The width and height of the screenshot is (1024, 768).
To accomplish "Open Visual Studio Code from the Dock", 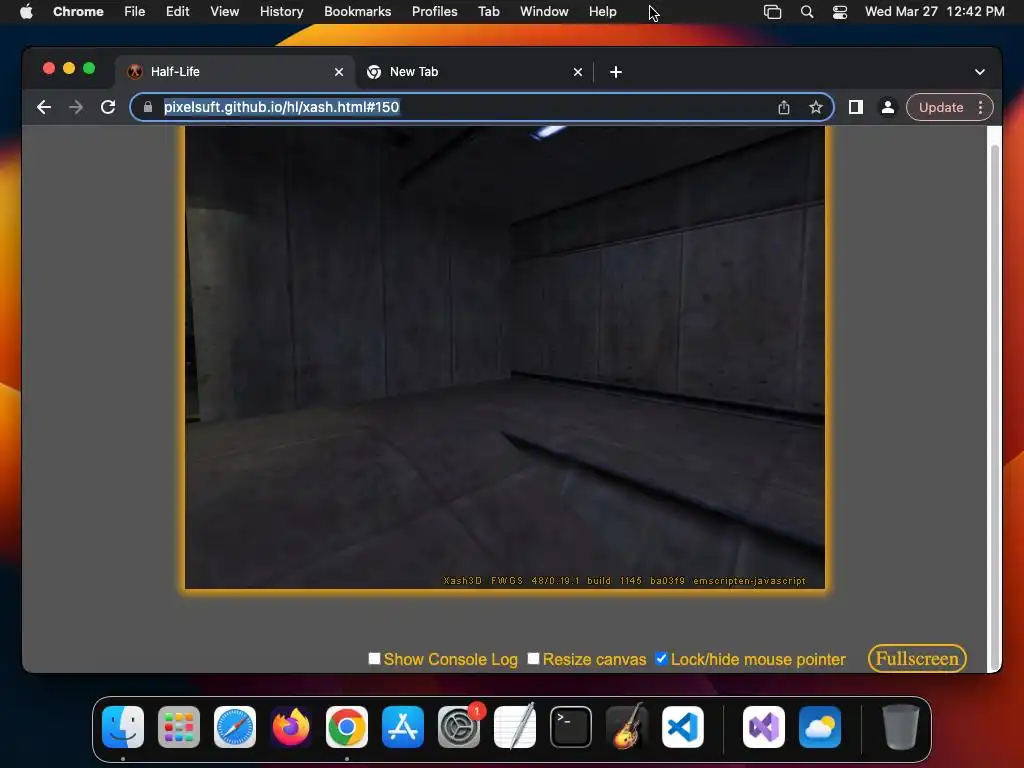I will point(682,727).
